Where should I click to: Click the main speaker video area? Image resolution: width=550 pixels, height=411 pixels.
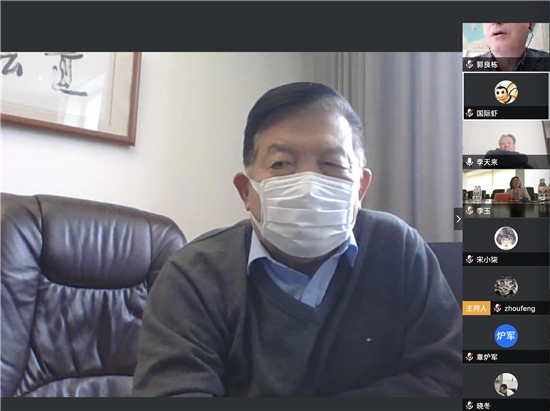[231, 224]
